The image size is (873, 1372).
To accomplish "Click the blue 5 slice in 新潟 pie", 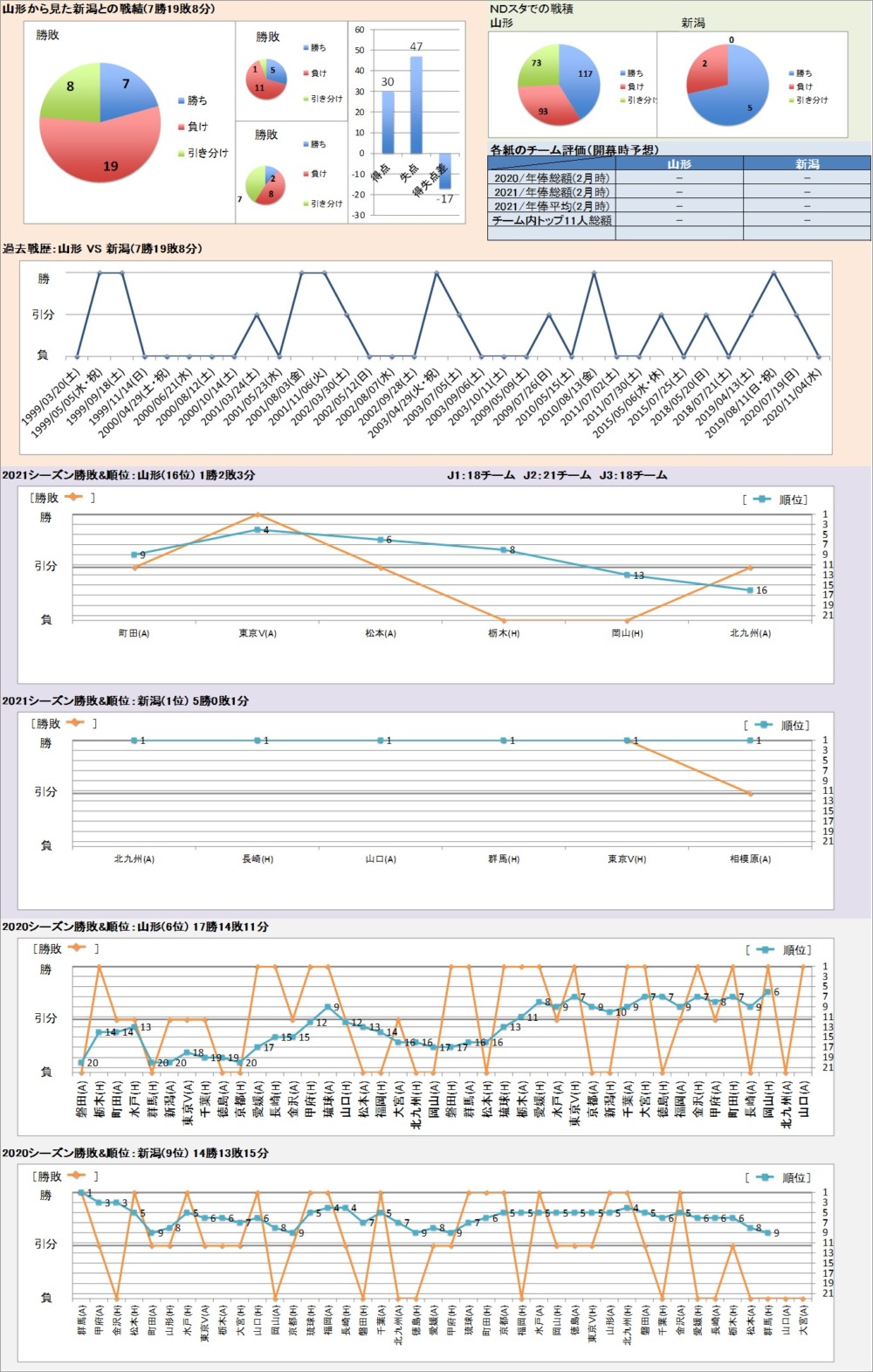I will pyautogui.click(x=742, y=98).
